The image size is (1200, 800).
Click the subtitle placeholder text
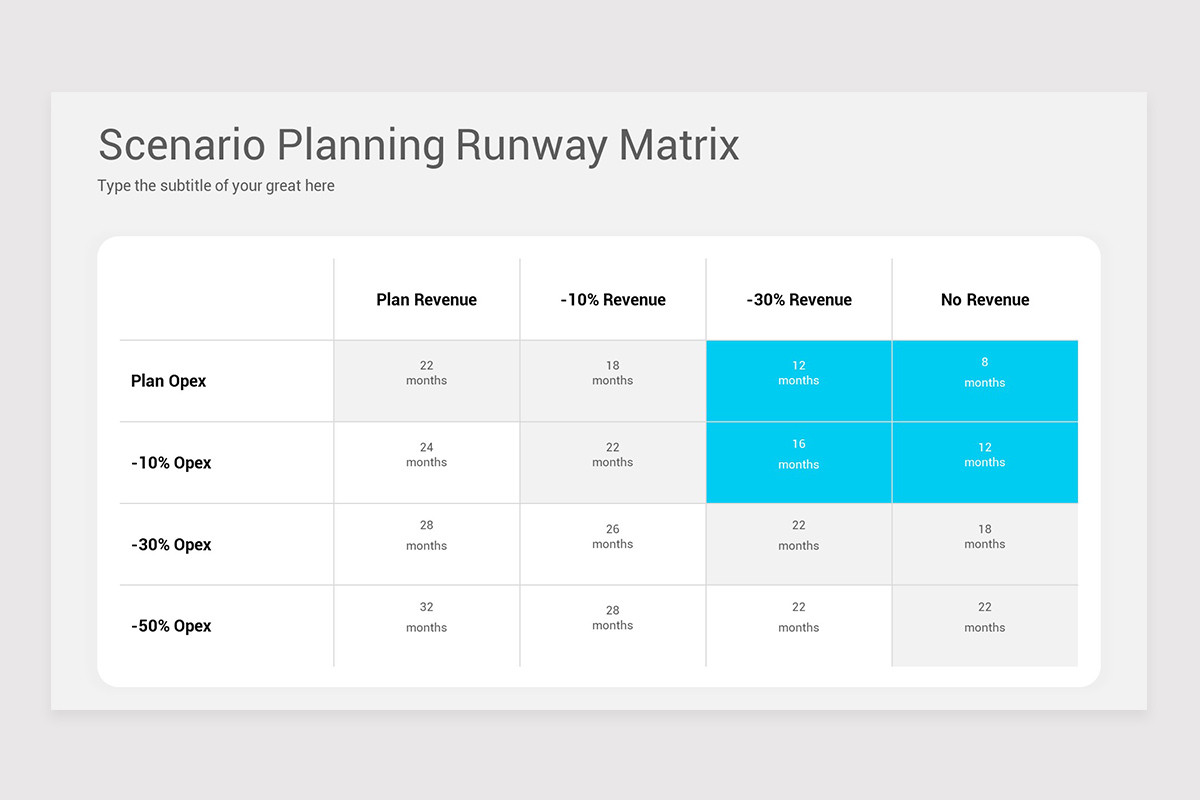point(216,186)
